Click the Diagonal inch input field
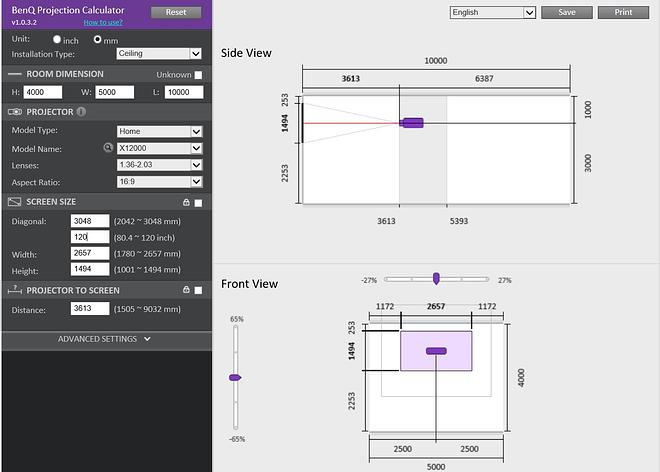The width and height of the screenshot is (660, 472). tap(90, 237)
